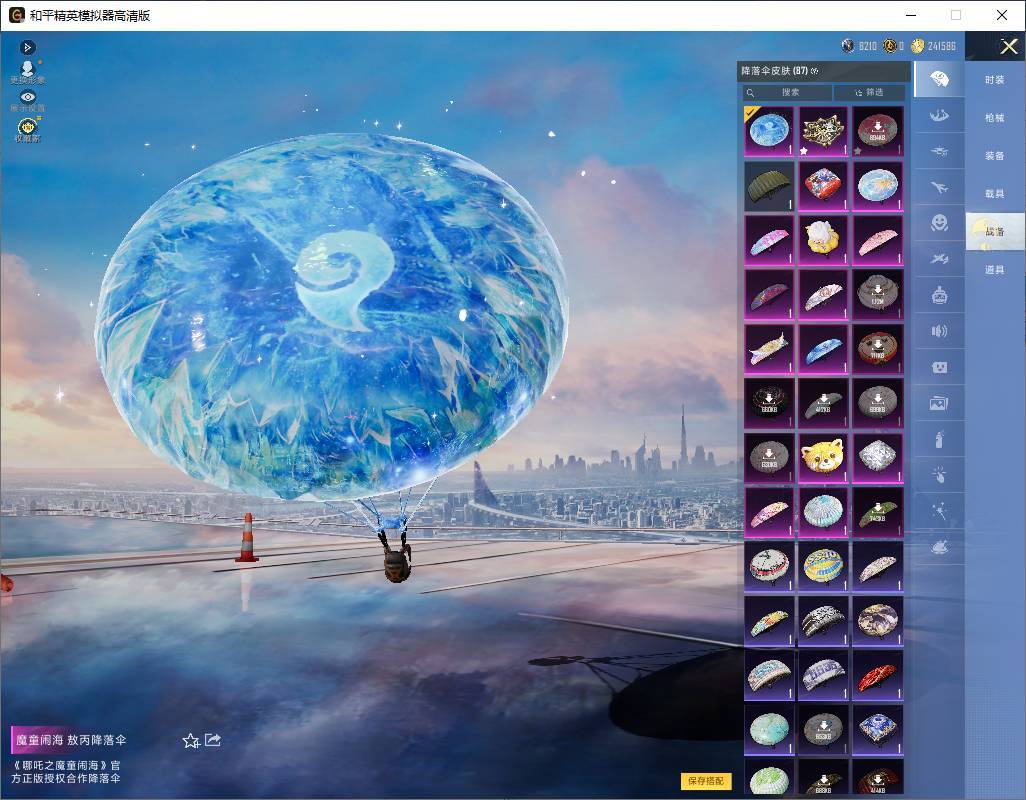Favorite the parachute with the star icon
Image resolution: width=1026 pixels, height=800 pixels.
(190, 740)
